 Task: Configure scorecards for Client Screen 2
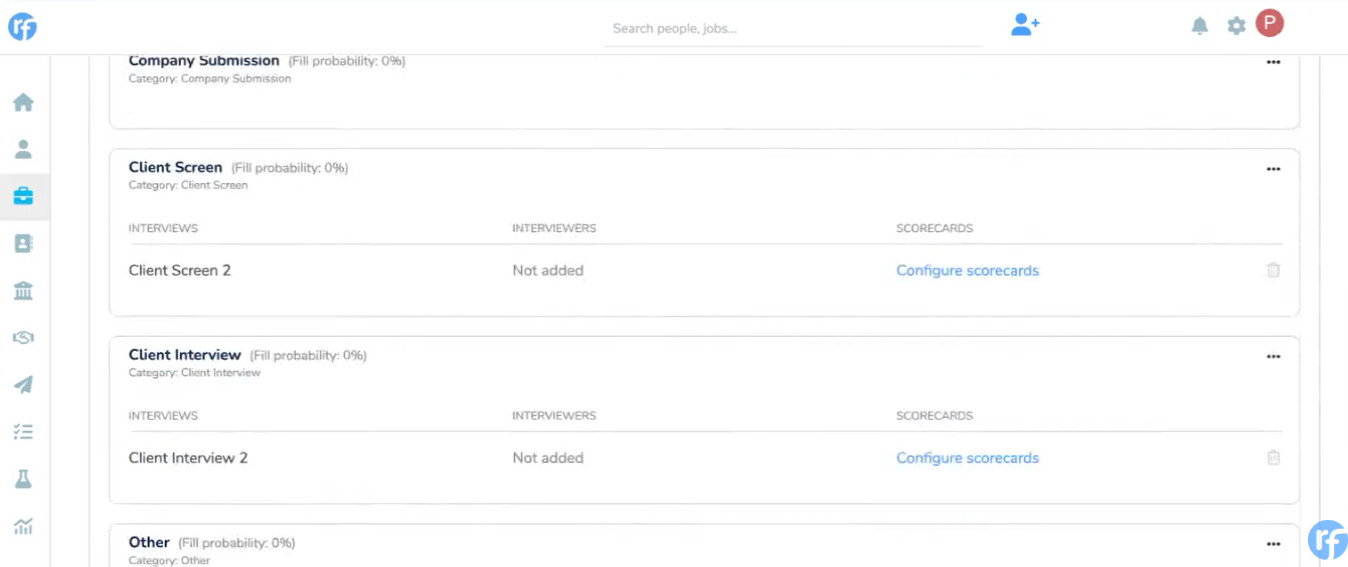(x=967, y=270)
